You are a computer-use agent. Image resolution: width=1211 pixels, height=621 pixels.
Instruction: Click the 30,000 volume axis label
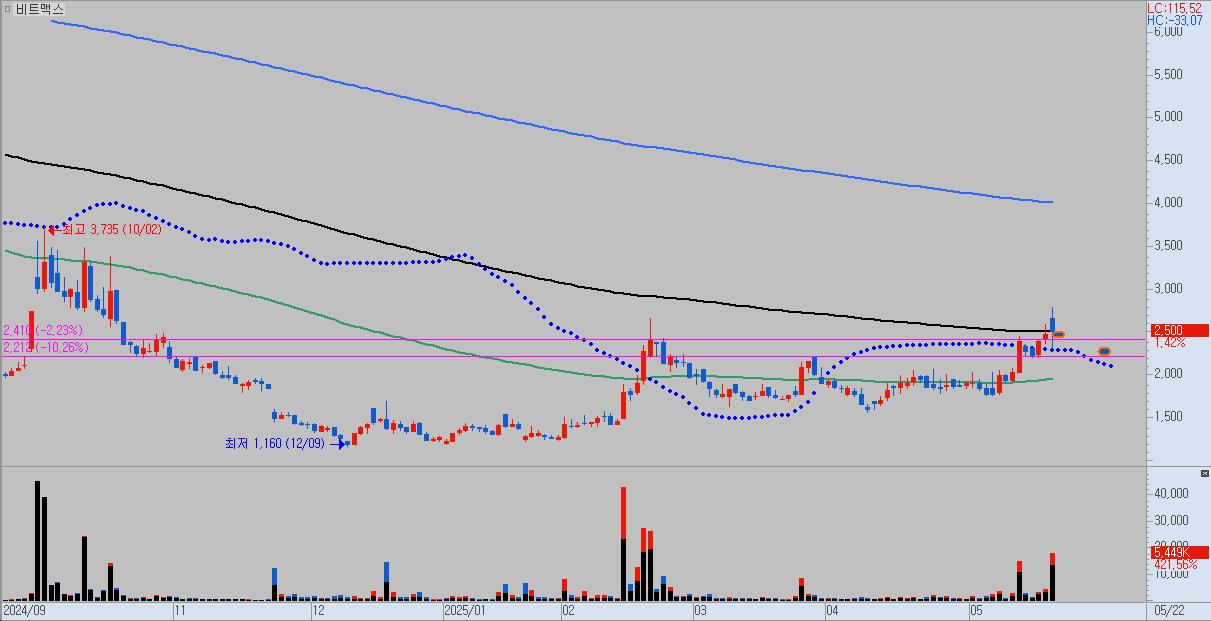[1171, 521]
